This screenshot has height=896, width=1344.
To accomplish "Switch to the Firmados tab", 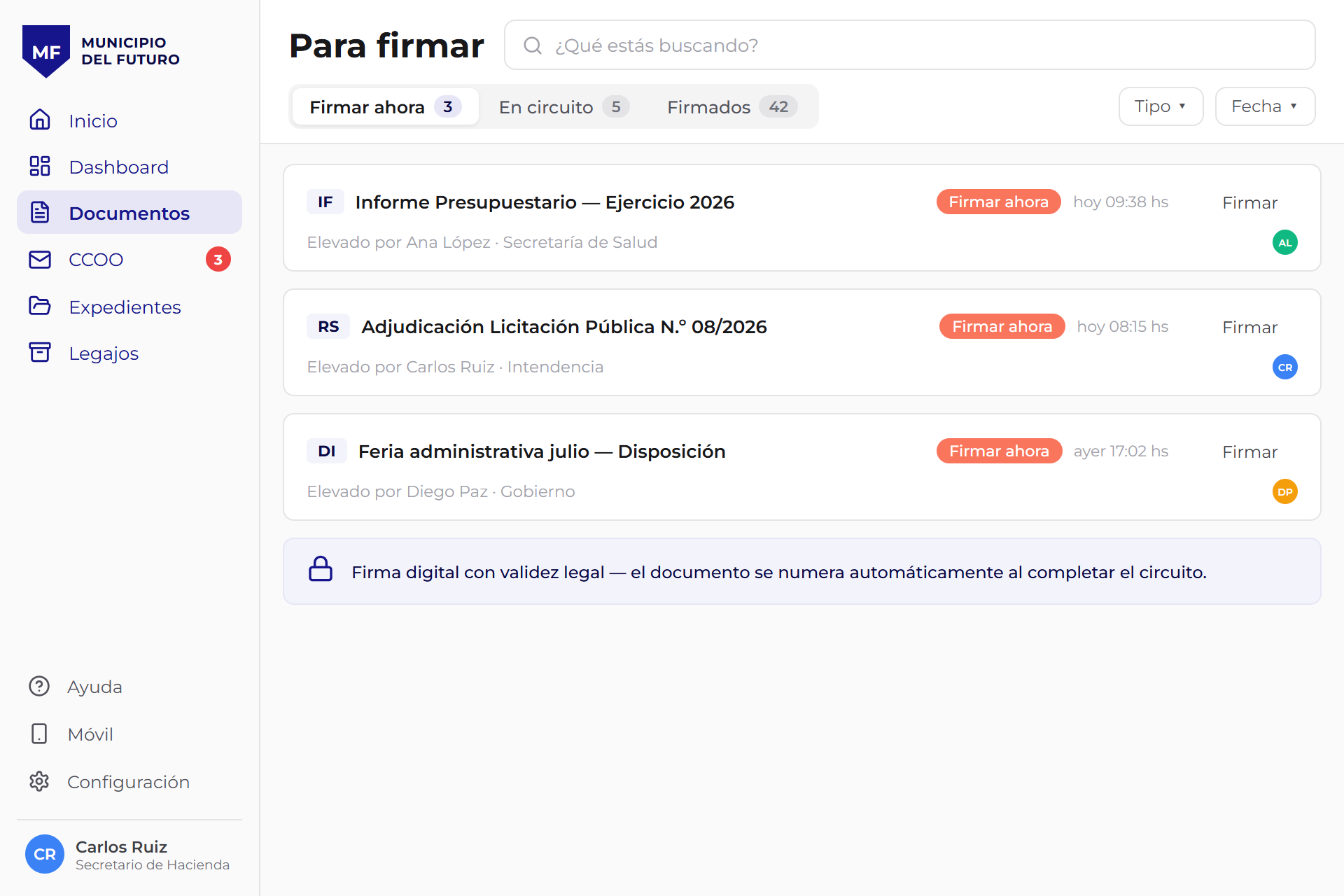I will pos(732,106).
